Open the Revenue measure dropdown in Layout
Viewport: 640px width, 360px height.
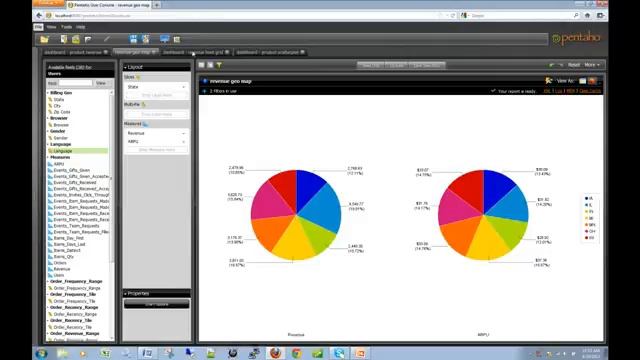183,133
